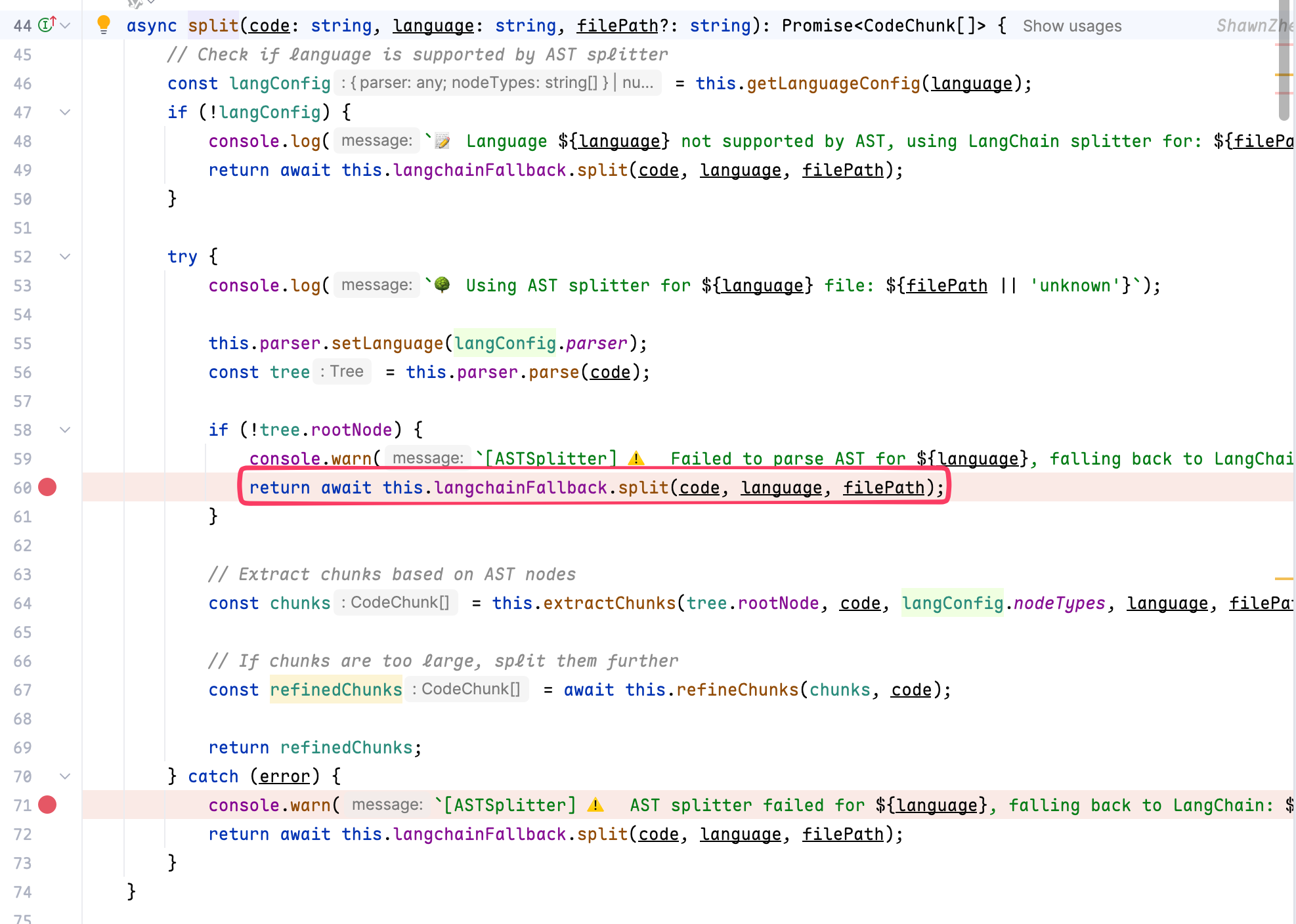Viewport: 1296px width, 924px height.
Task: Click the yellow lightbulb quick-fix icon
Action: click(x=104, y=24)
